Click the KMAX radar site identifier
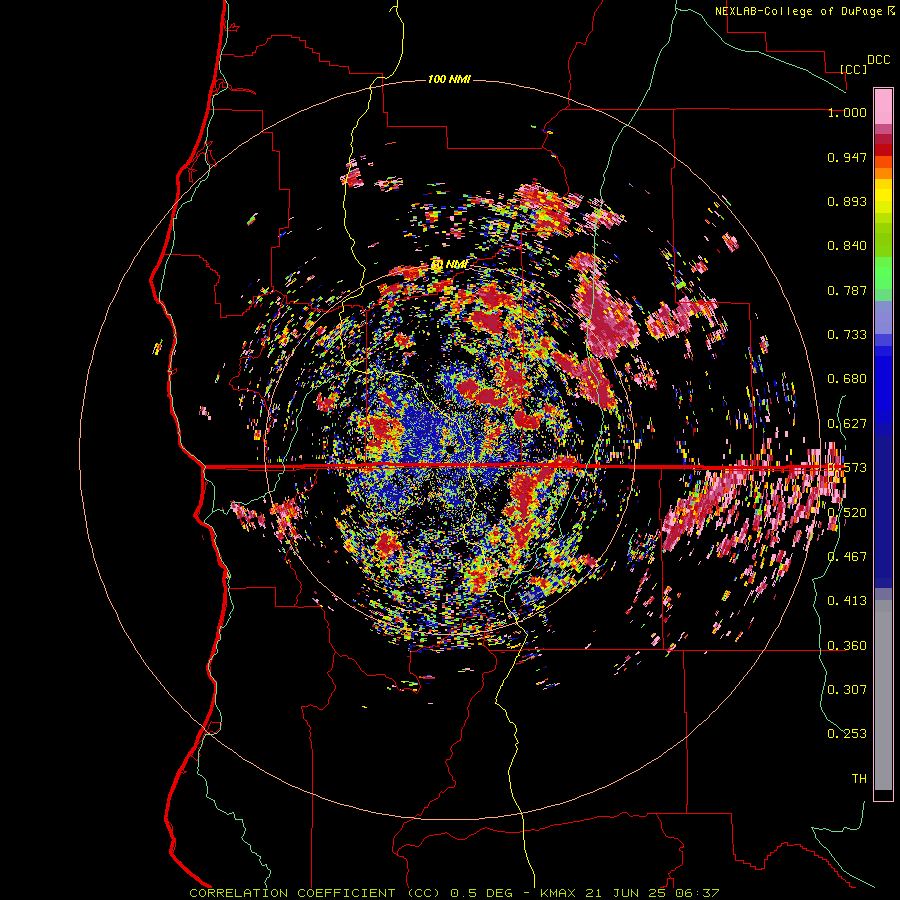Image resolution: width=900 pixels, height=900 pixels. click(560, 893)
